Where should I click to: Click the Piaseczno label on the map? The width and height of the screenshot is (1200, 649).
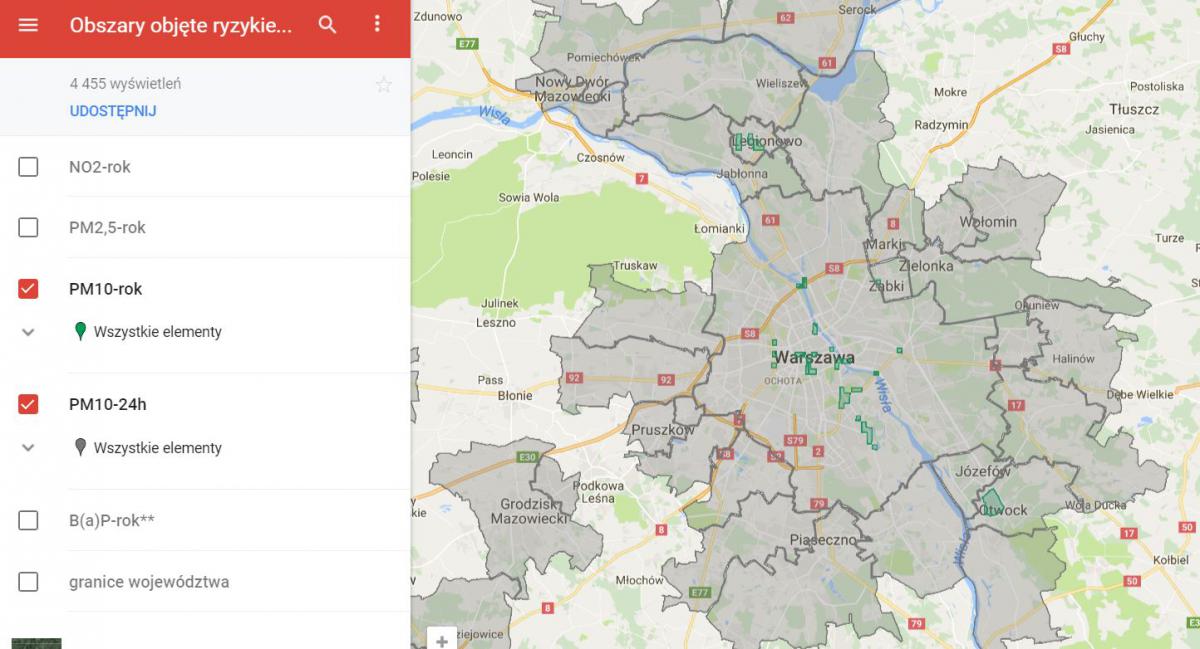[x=823, y=539]
